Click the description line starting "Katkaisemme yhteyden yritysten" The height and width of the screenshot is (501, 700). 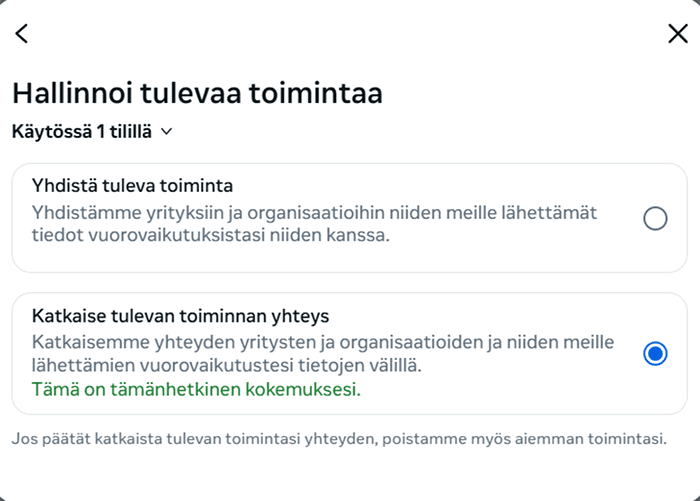322,343
